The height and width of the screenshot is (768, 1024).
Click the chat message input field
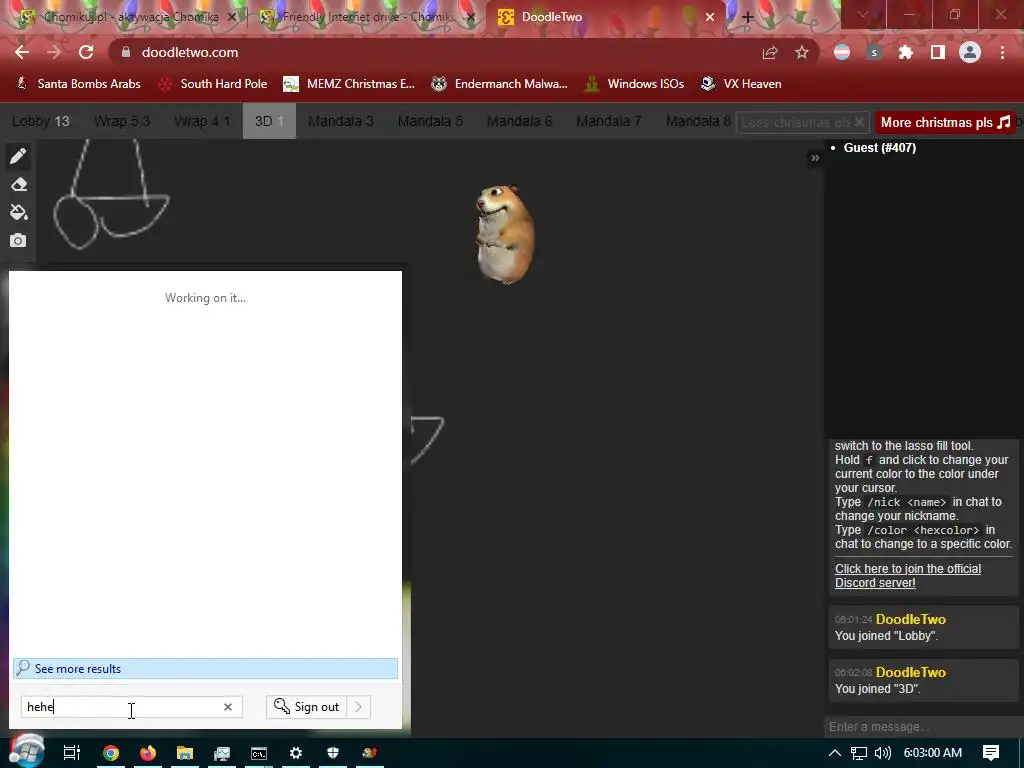922,727
